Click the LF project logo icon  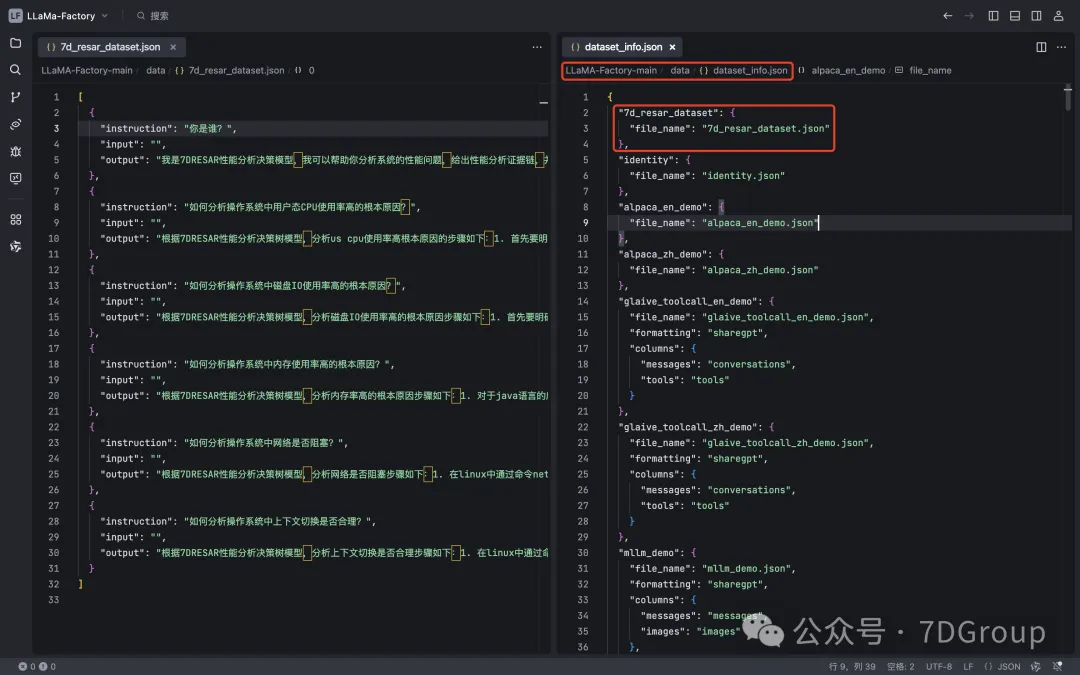pyautogui.click(x=15, y=15)
